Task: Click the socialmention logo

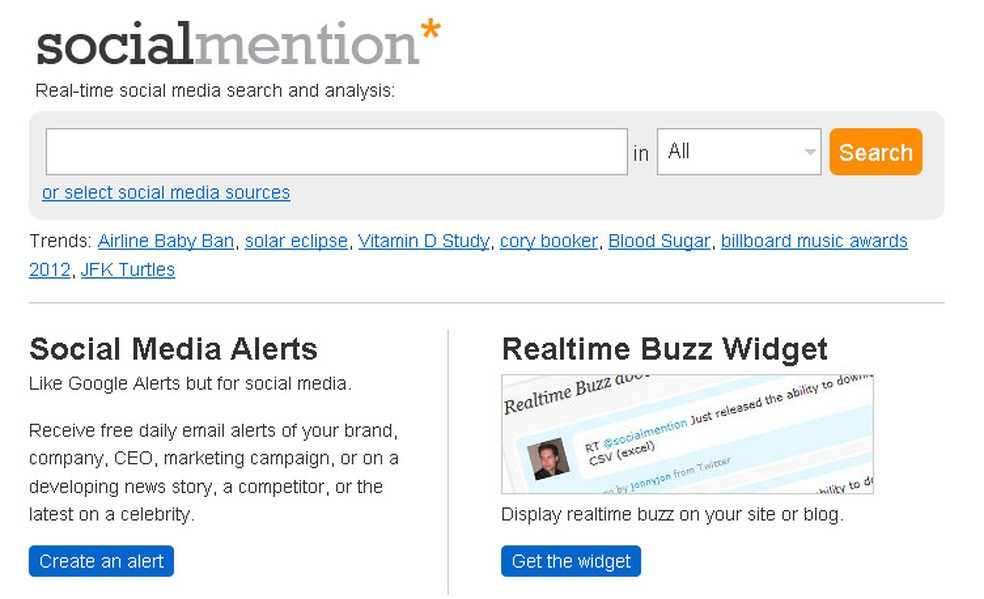Action: click(228, 44)
